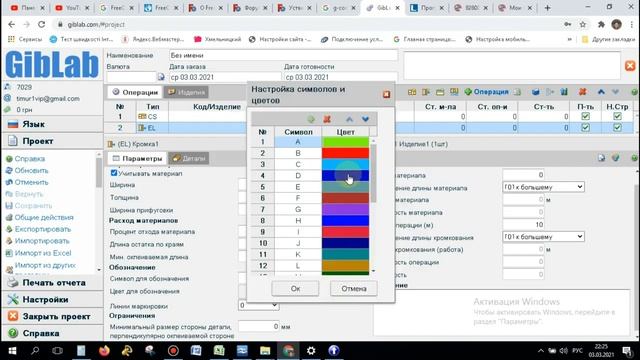
Task: Open the Линии маркировки dropdown
Action: (258, 305)
